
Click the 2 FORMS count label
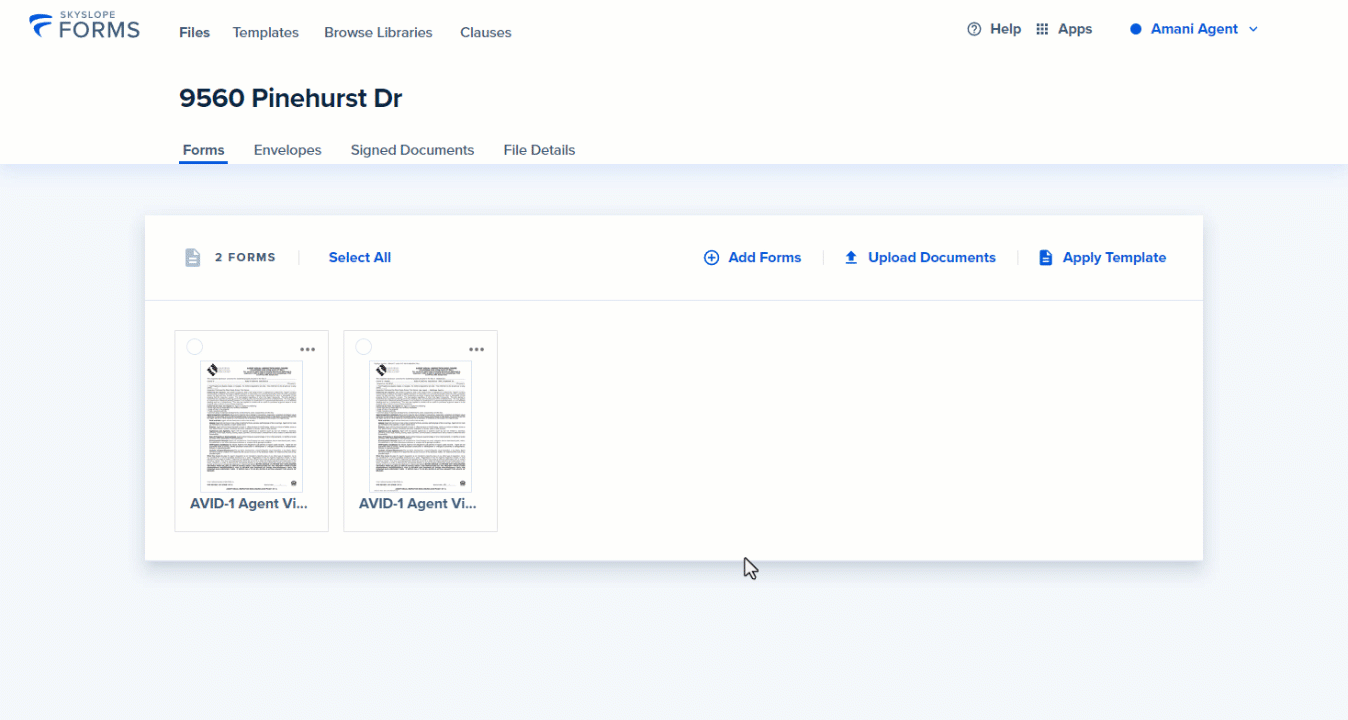pos(245,257)
